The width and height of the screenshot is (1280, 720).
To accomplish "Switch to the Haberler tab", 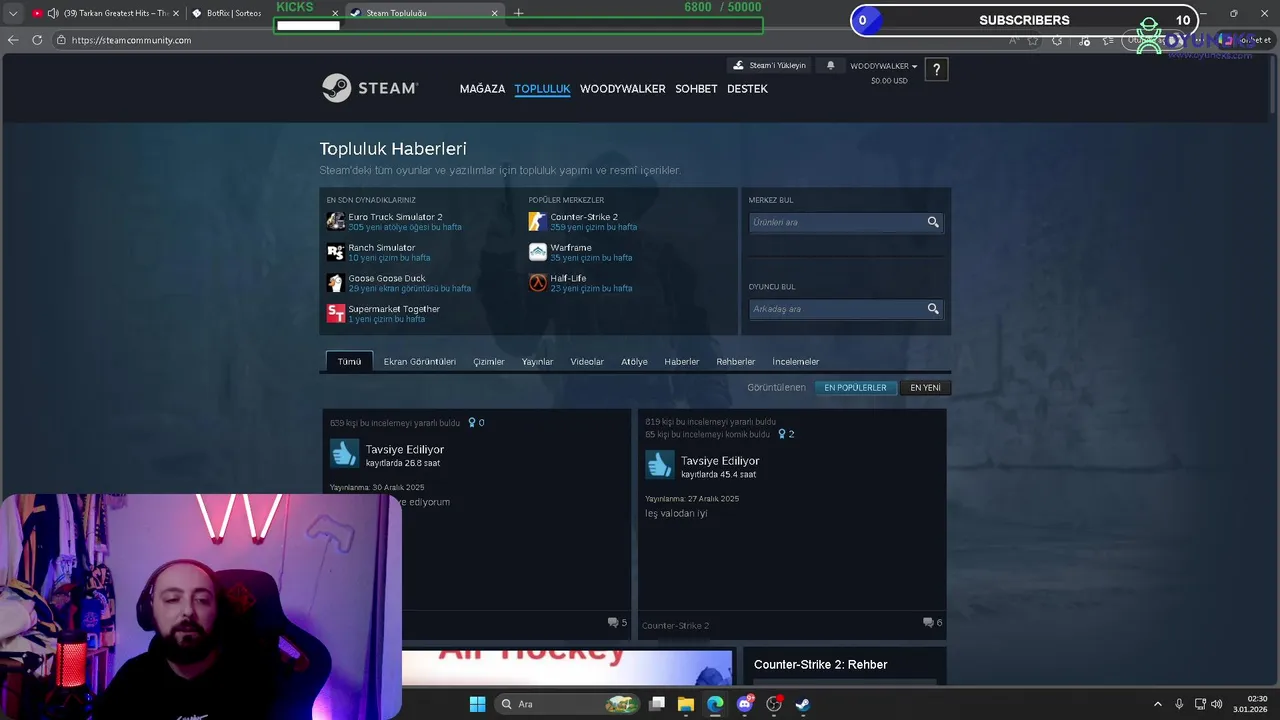I will pos(682,362).
